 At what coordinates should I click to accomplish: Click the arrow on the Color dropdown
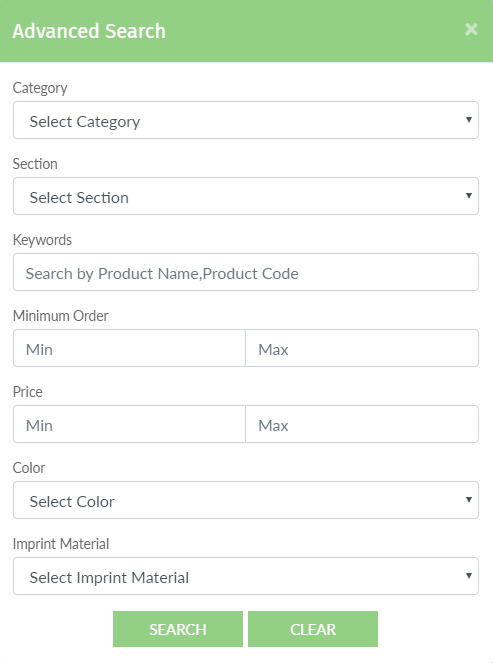468,500
